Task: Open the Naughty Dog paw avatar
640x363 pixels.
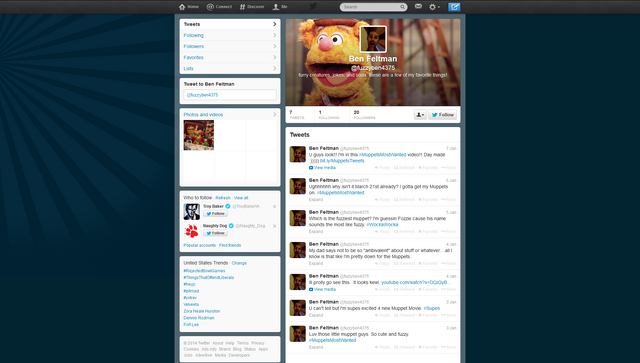Action: coord(191,231)
